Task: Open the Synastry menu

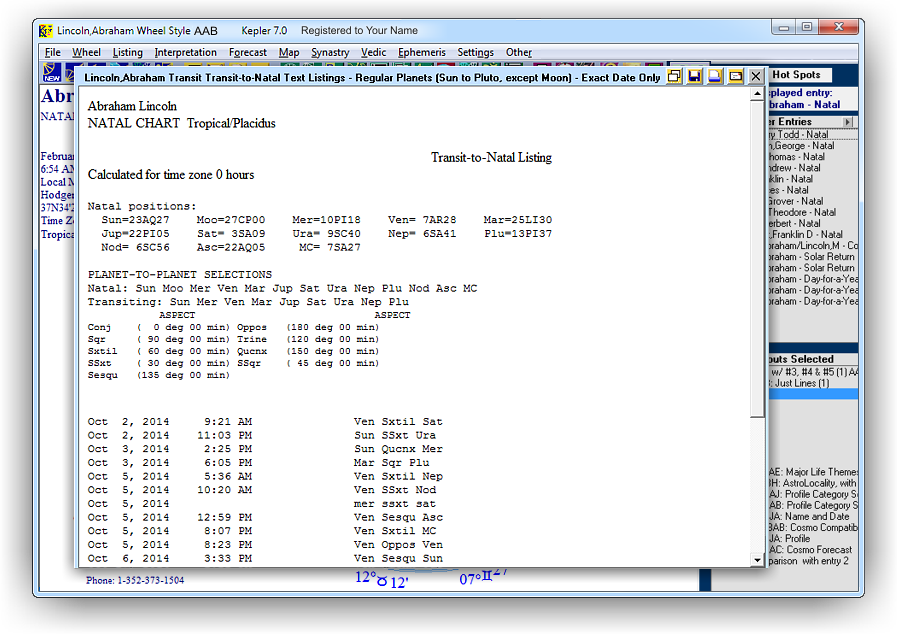Action: tap(330, 53)
